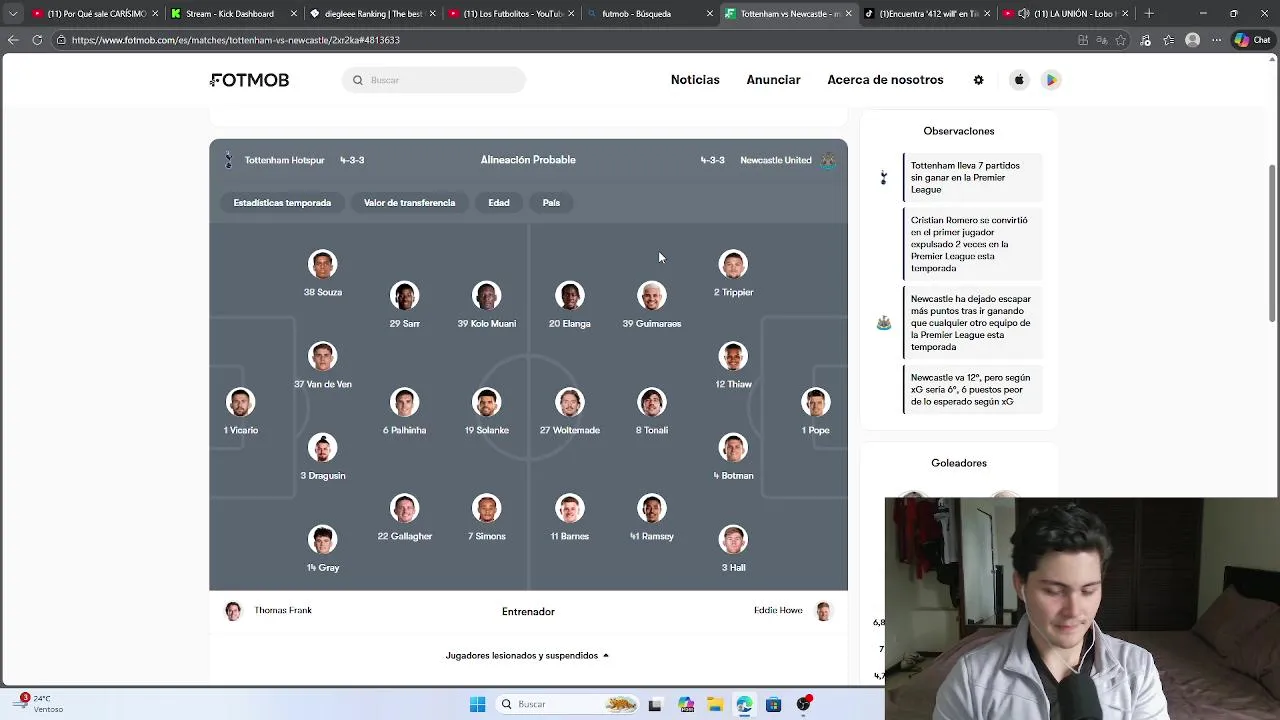Screen dimensions: 1280x720
Task: Open Microsoft Store from taskbar
Action: tap(773, 704)
